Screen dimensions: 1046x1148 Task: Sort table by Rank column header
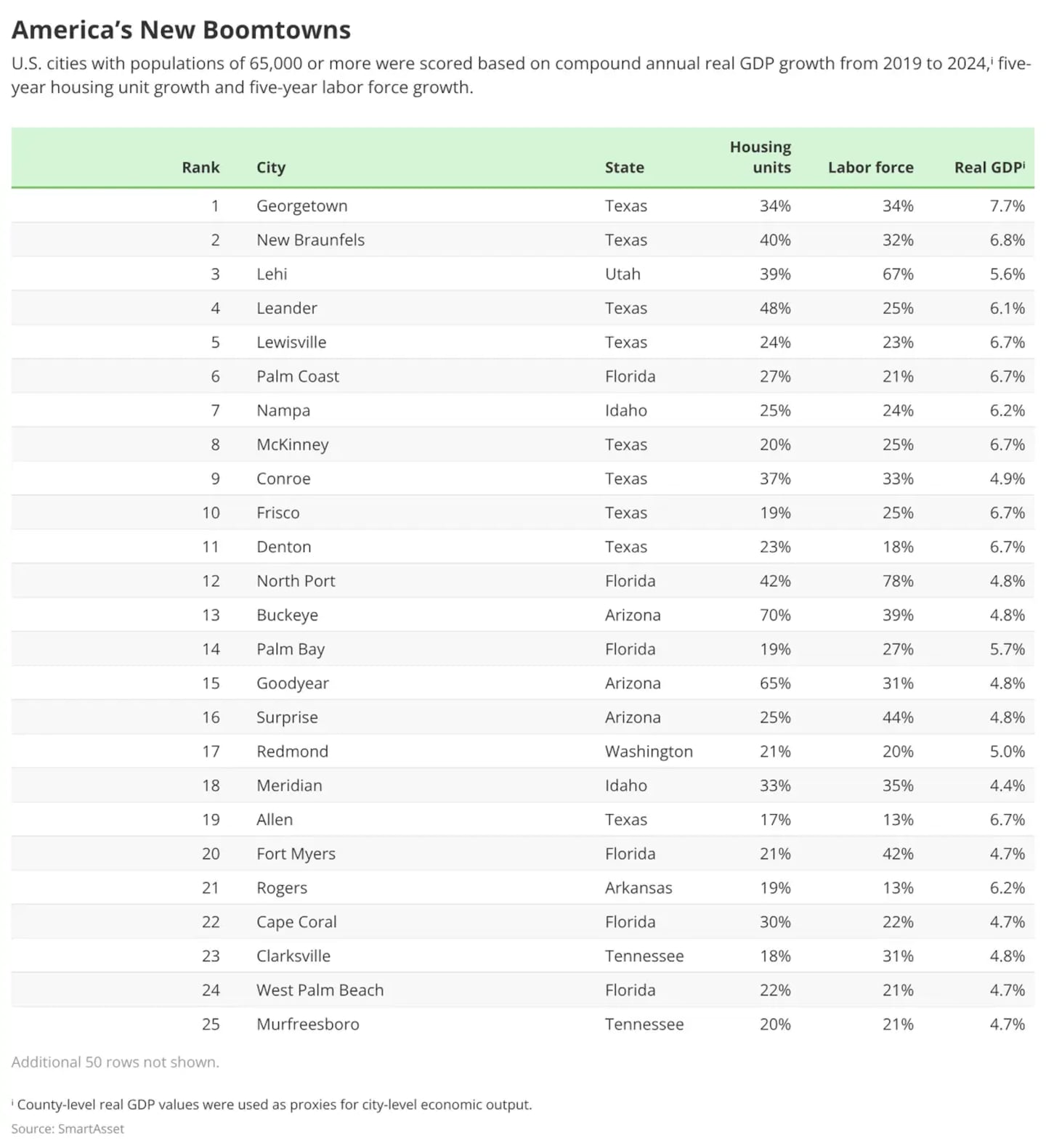coord(200,167)
